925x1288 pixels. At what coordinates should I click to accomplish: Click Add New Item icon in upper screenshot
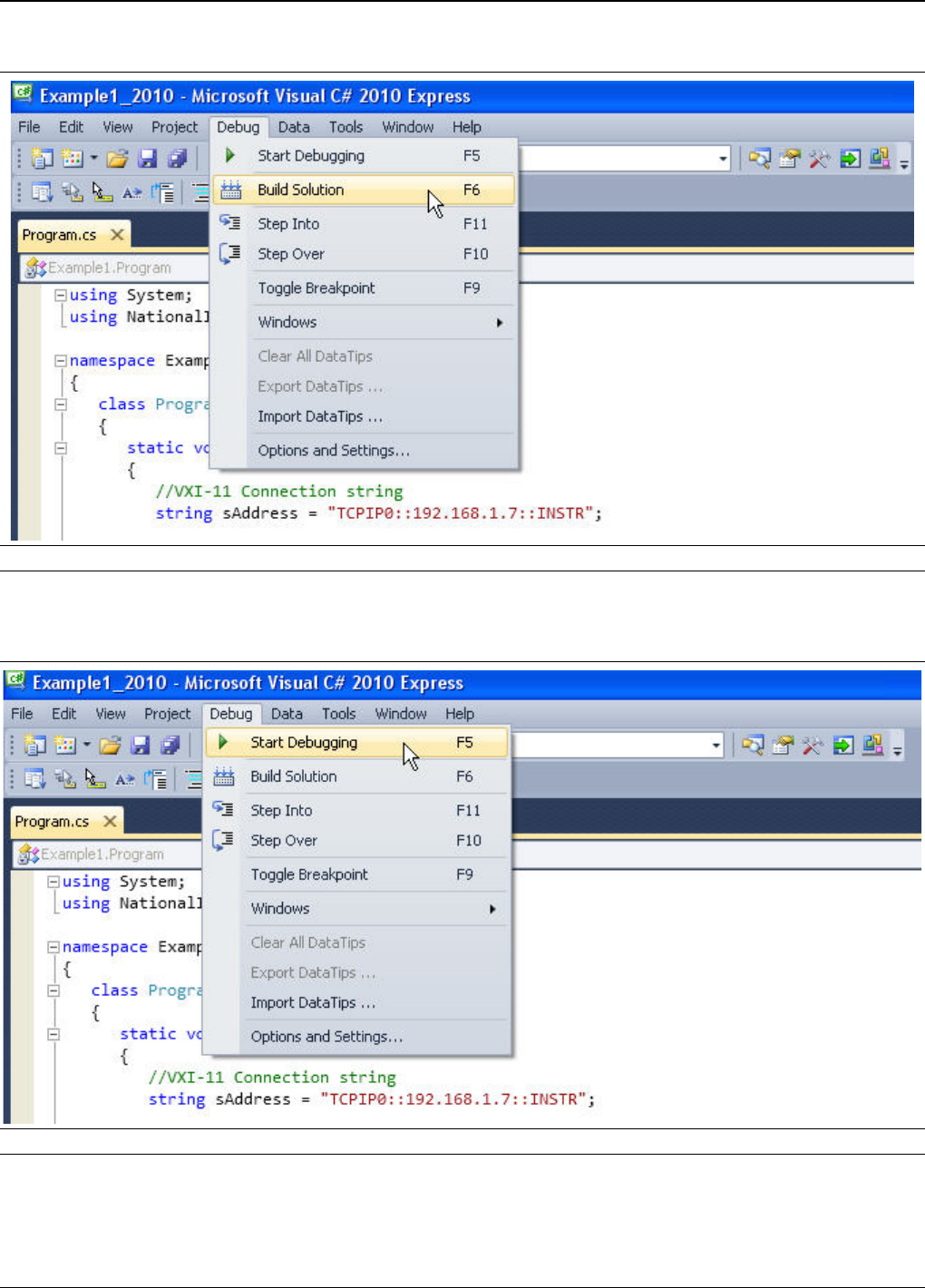(x=72, y=159)
